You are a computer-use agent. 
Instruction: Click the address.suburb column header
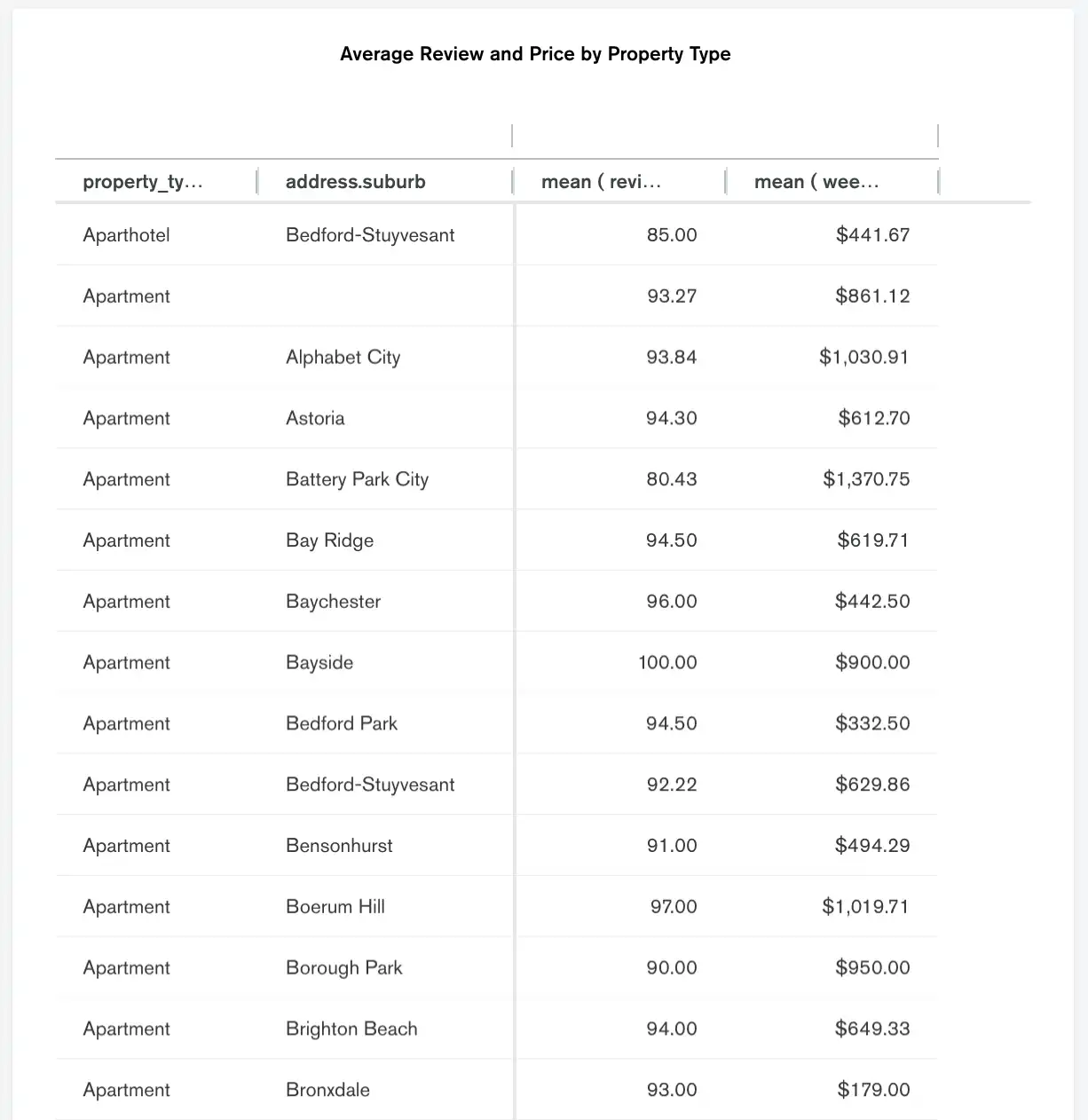tap(355, 182)
